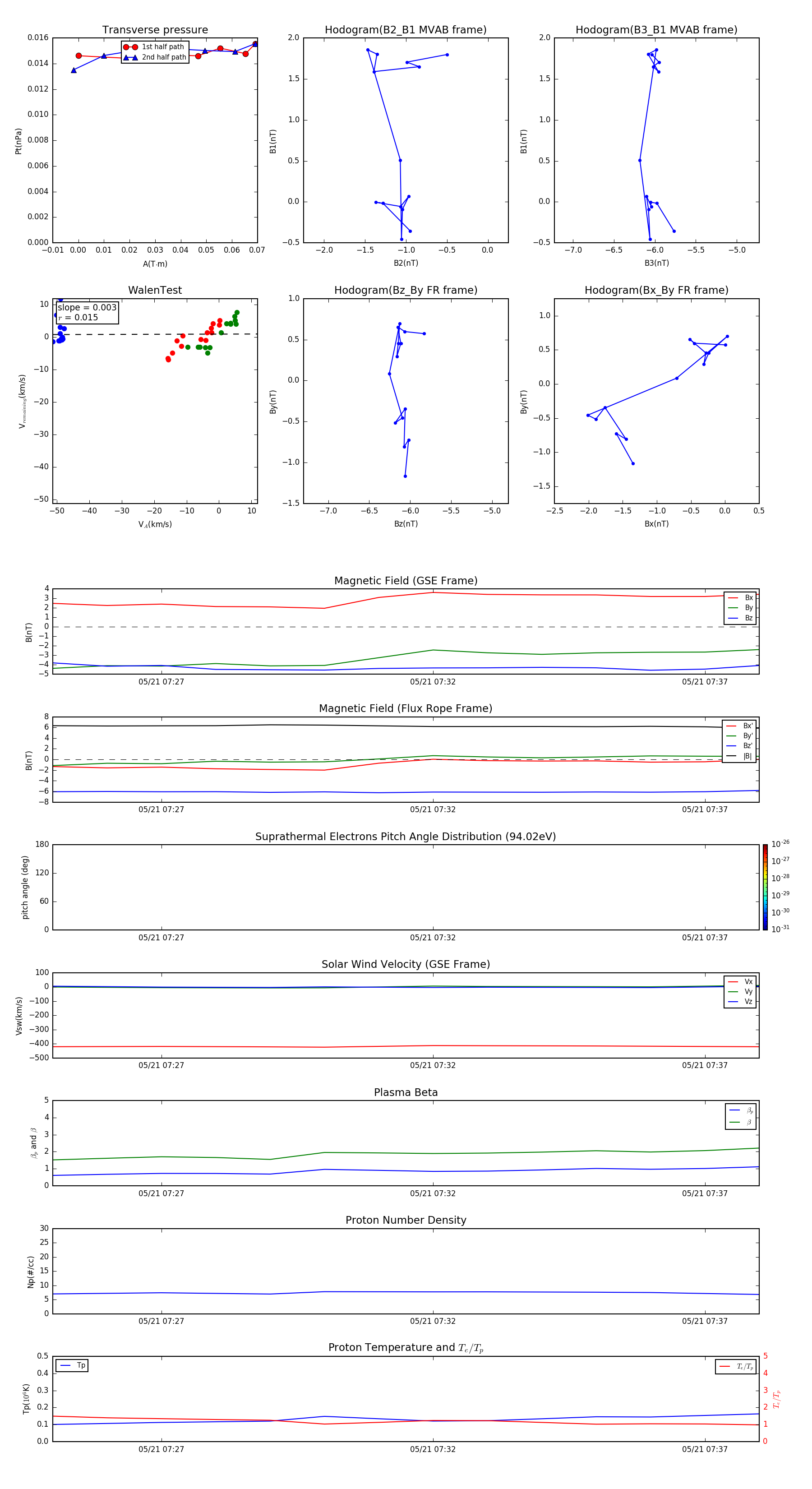
Task: Click the Vy legend entry in velocity panel
Action: pos(740,992)
